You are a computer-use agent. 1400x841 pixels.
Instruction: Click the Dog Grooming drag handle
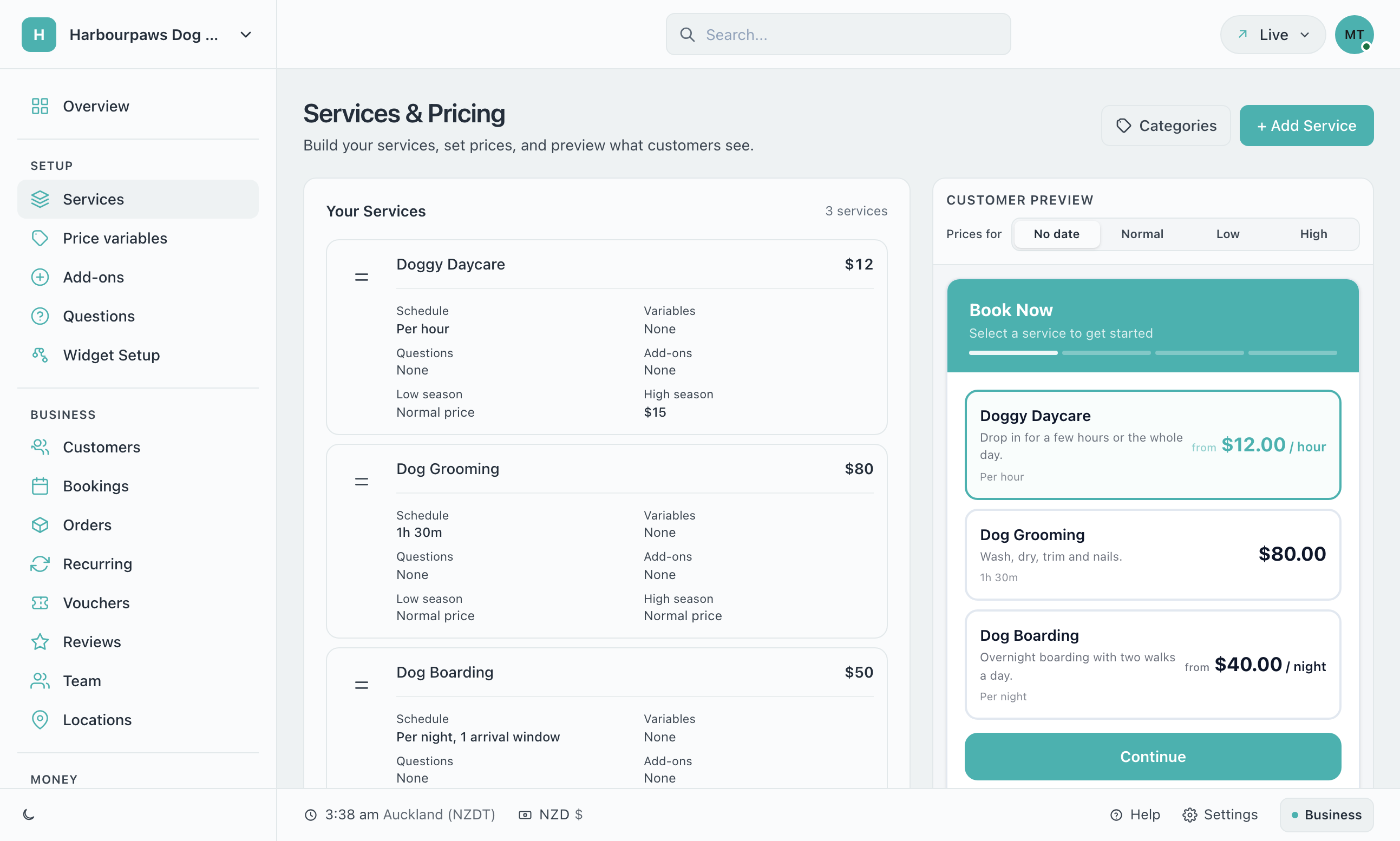(x=362, y=482)
